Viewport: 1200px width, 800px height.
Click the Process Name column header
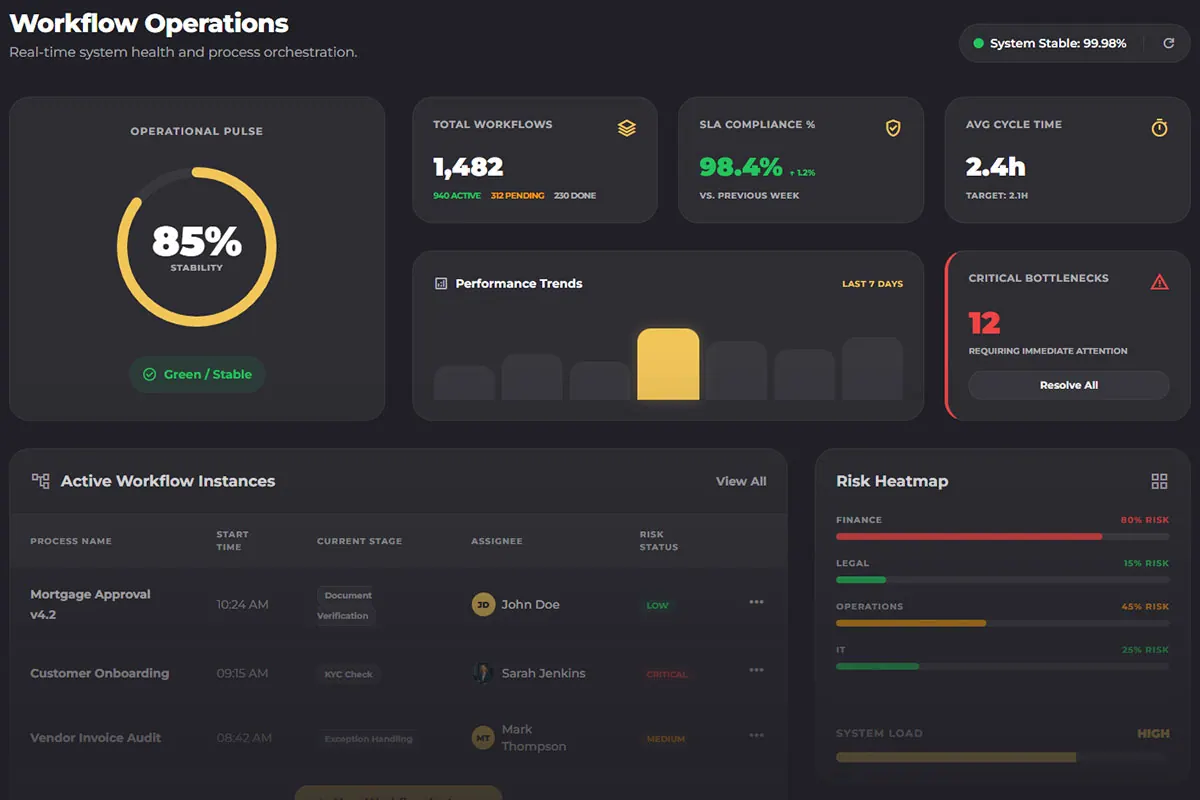click(x=71, y=541)
